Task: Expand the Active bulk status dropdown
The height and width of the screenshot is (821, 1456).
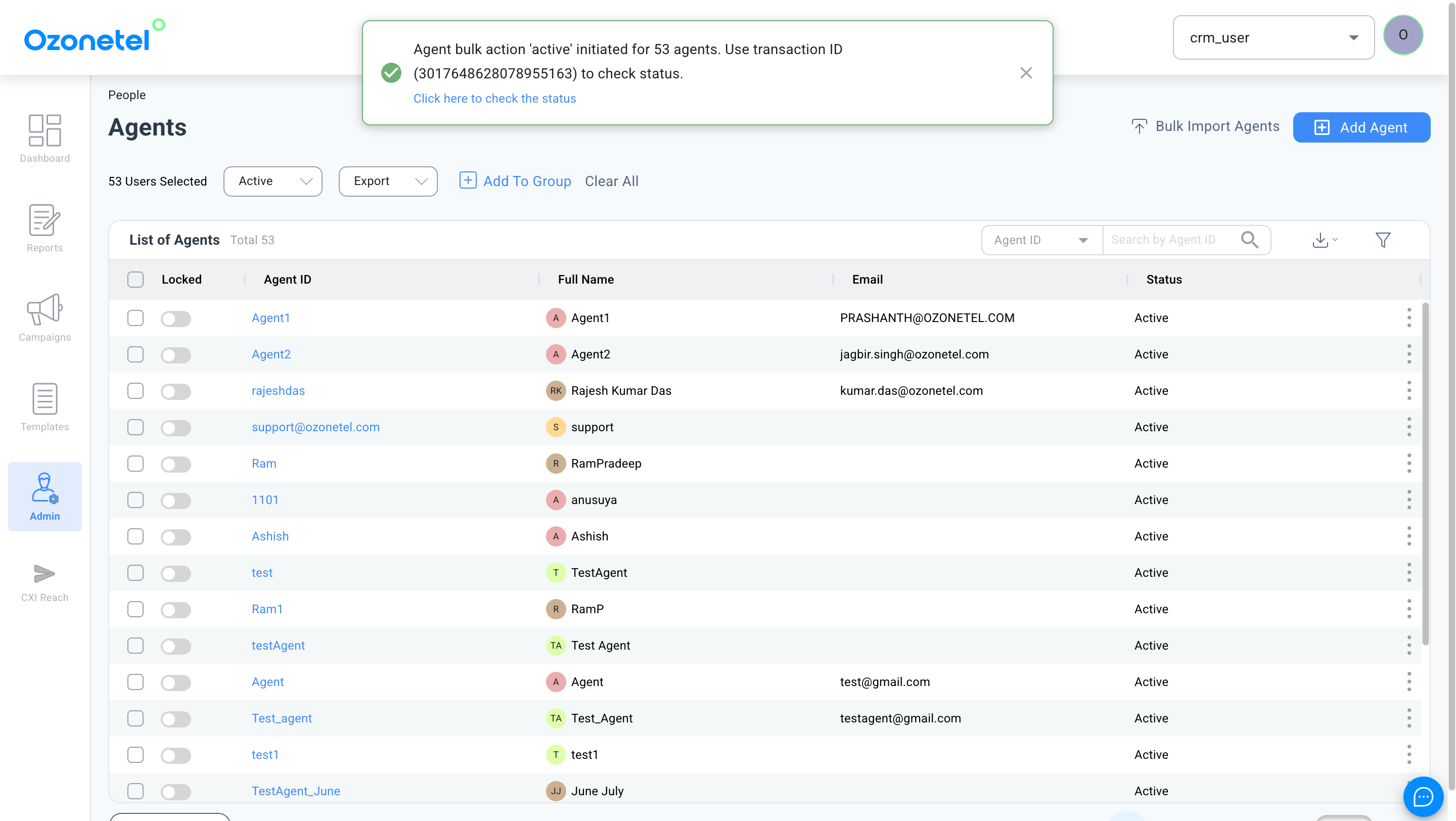Action: click(272, 181)
